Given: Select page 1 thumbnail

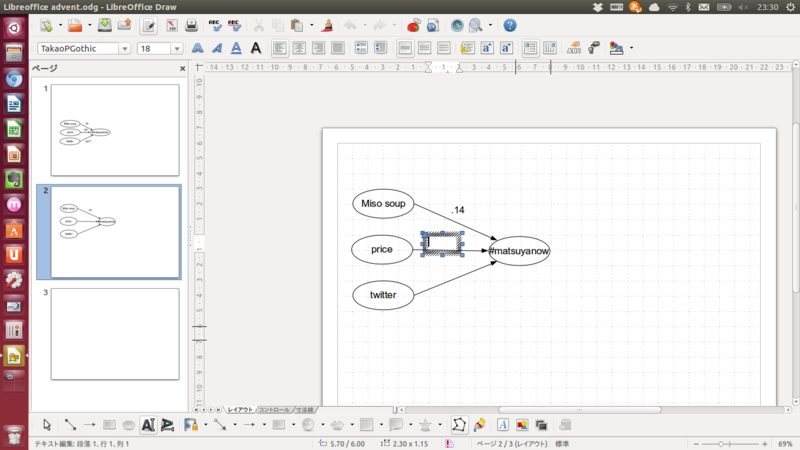Looking at the screenshot, I should (115, 130).
